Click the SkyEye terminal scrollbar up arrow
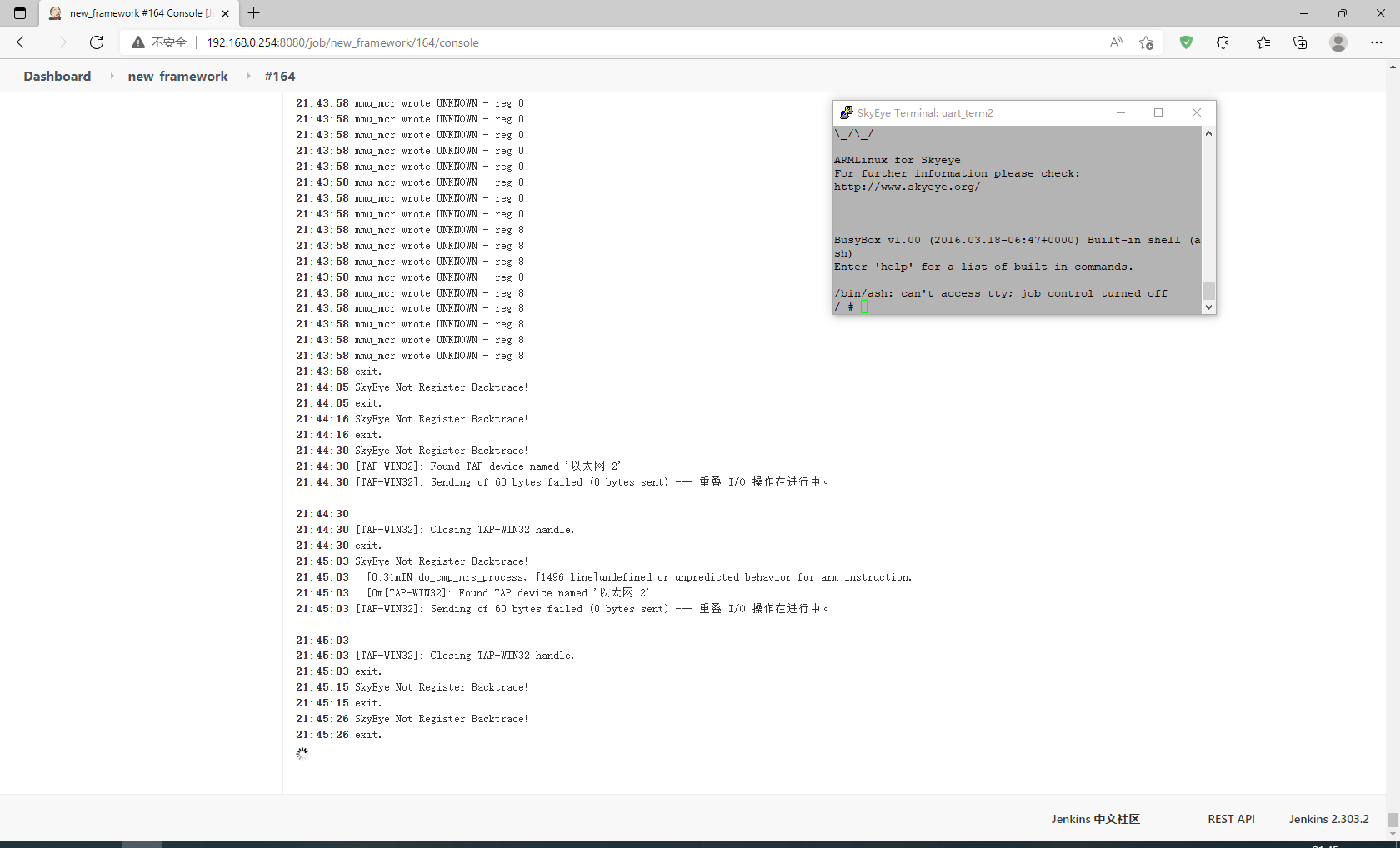The image size is (1400, 848). click(1208, 133)
